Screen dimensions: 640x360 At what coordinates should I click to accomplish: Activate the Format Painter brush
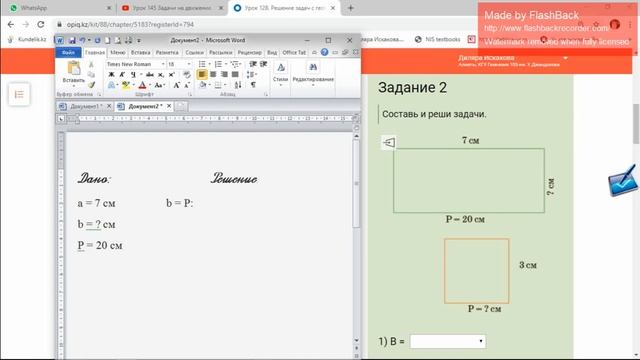[x=91, y=84]
